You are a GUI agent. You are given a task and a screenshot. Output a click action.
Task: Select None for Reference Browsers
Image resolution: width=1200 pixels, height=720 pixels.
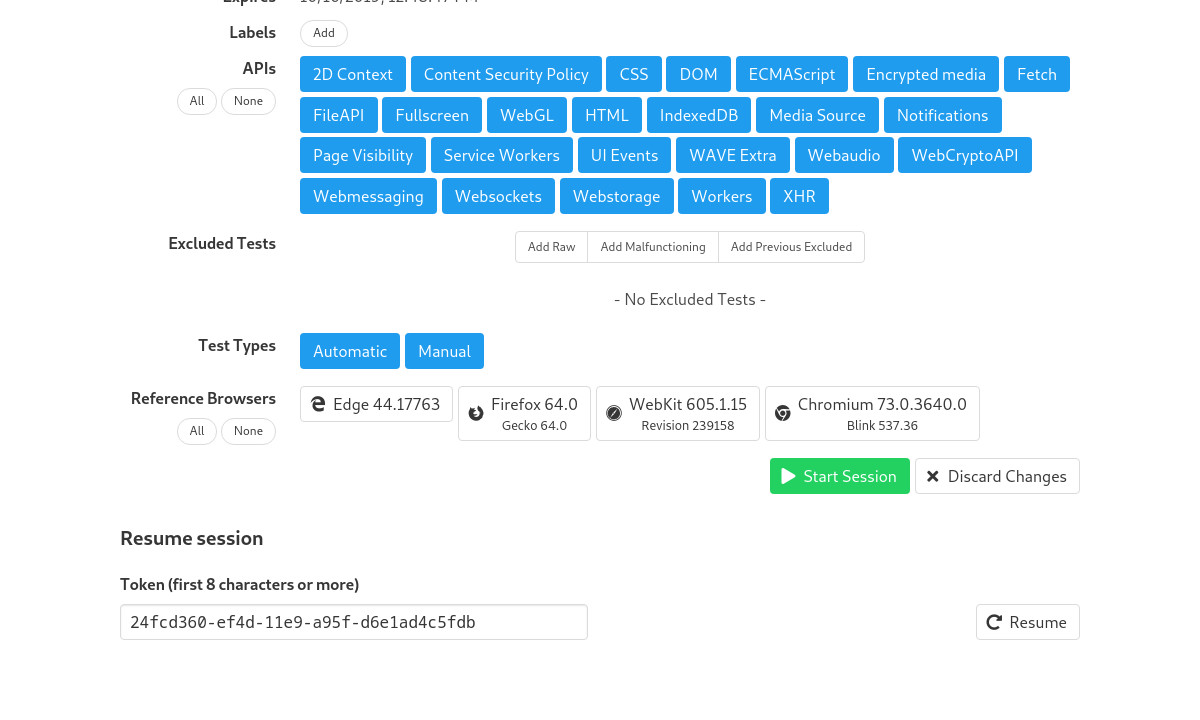pos(248,431)
